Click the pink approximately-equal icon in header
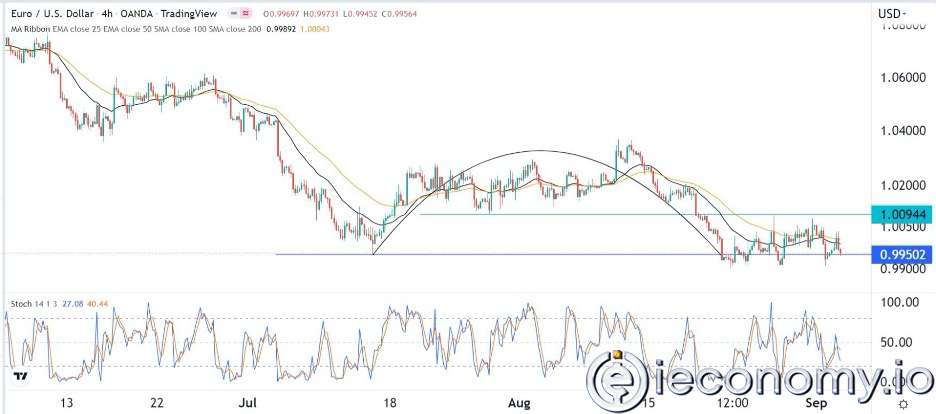936x414 pixels. click(245, 12)
